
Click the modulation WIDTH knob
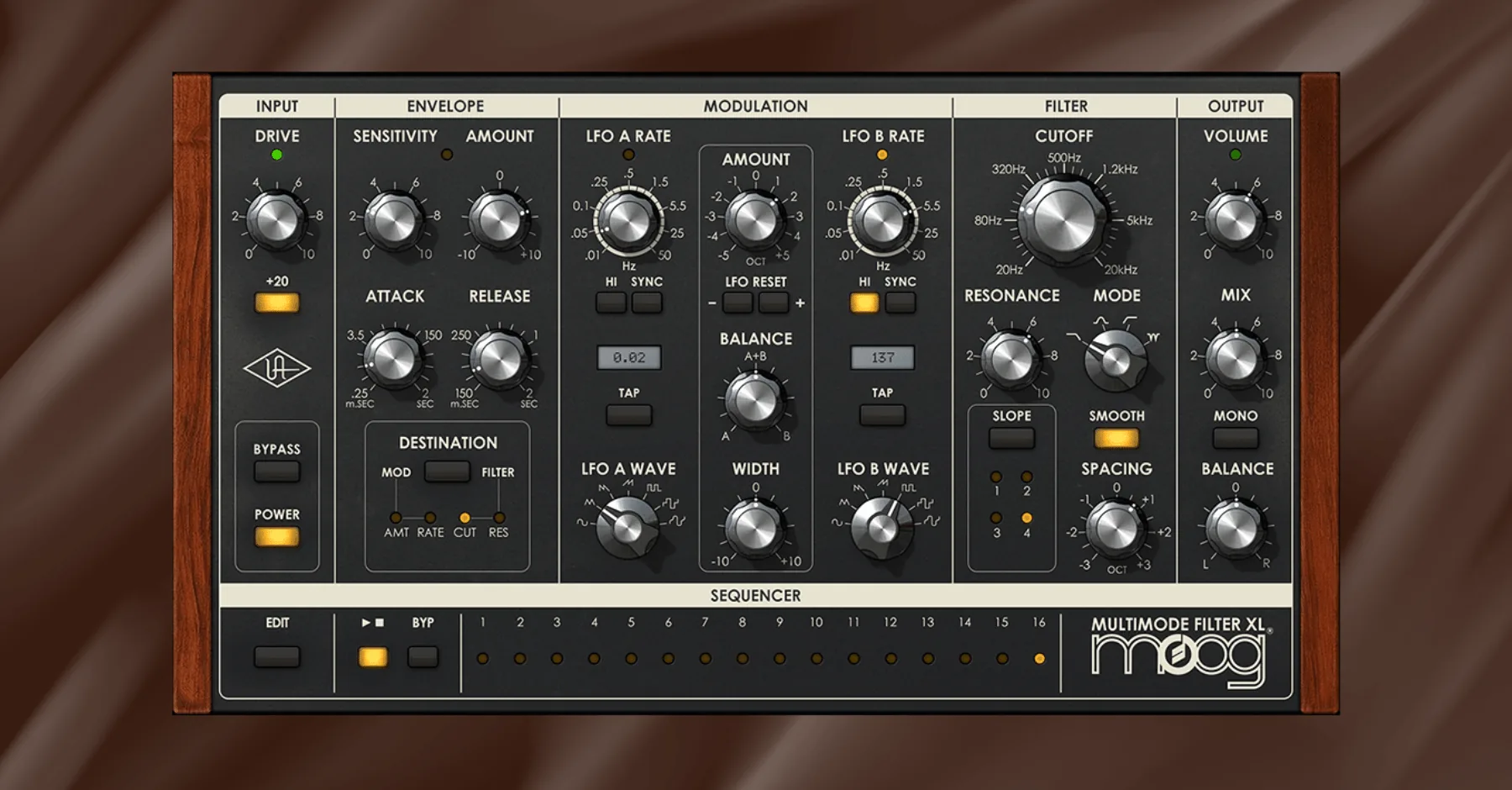tap(754, 527)
